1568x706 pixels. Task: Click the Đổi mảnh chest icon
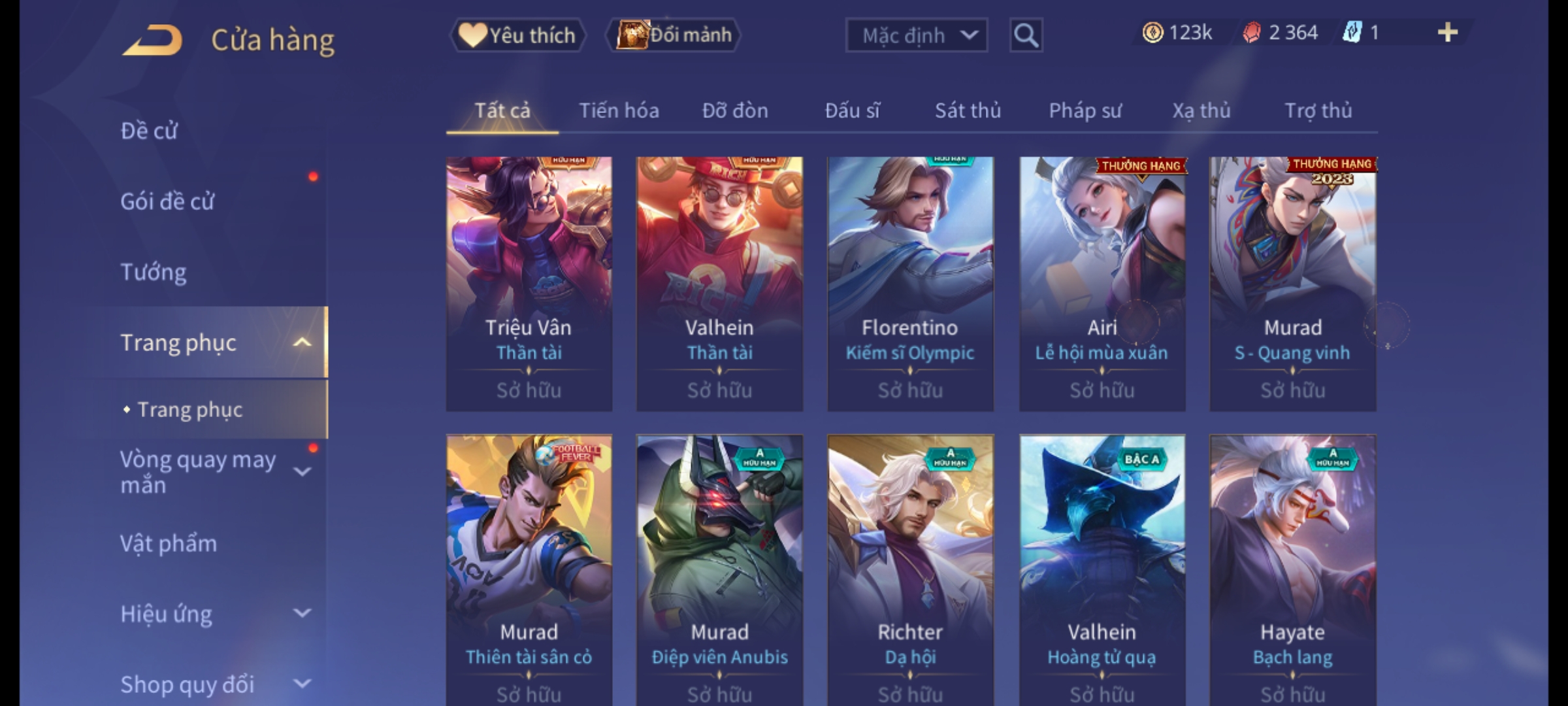click(632, 35)
